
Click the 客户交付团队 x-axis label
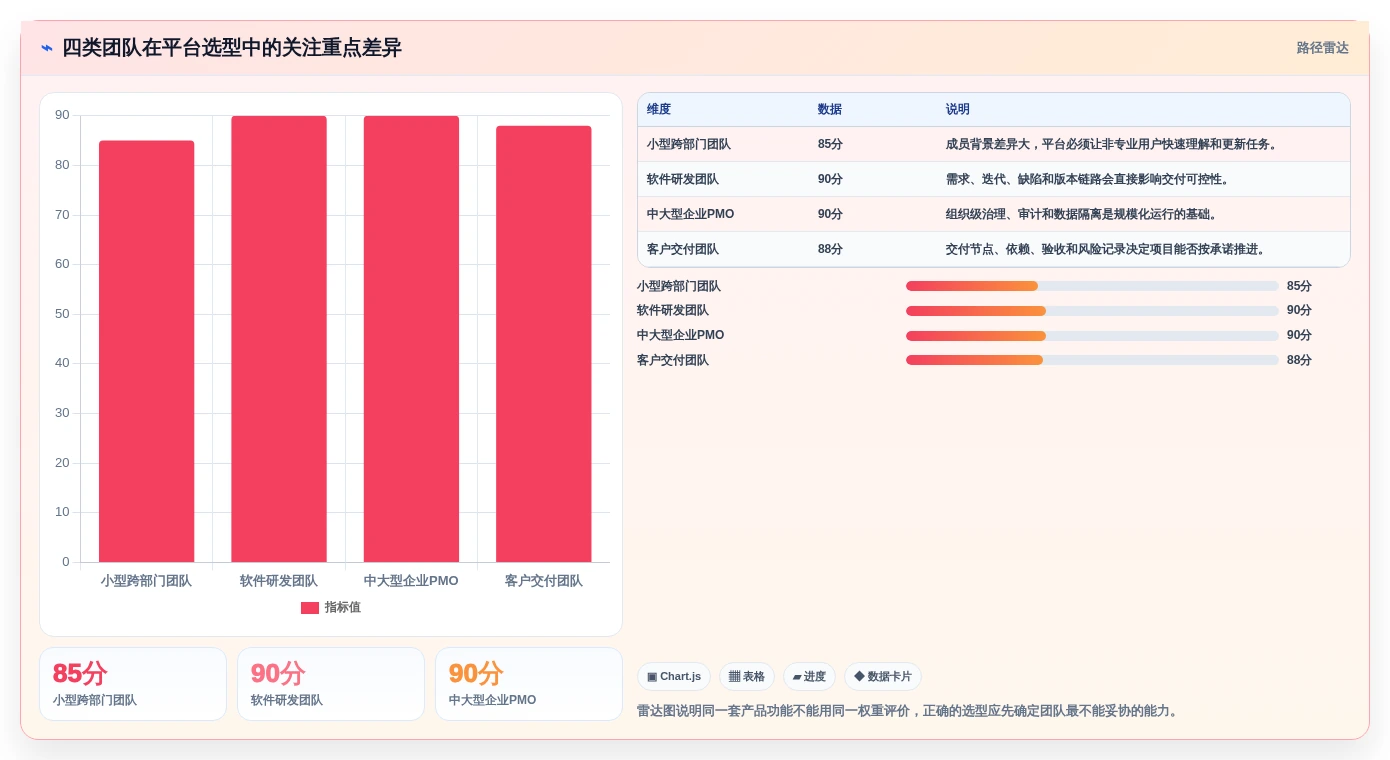544,581
